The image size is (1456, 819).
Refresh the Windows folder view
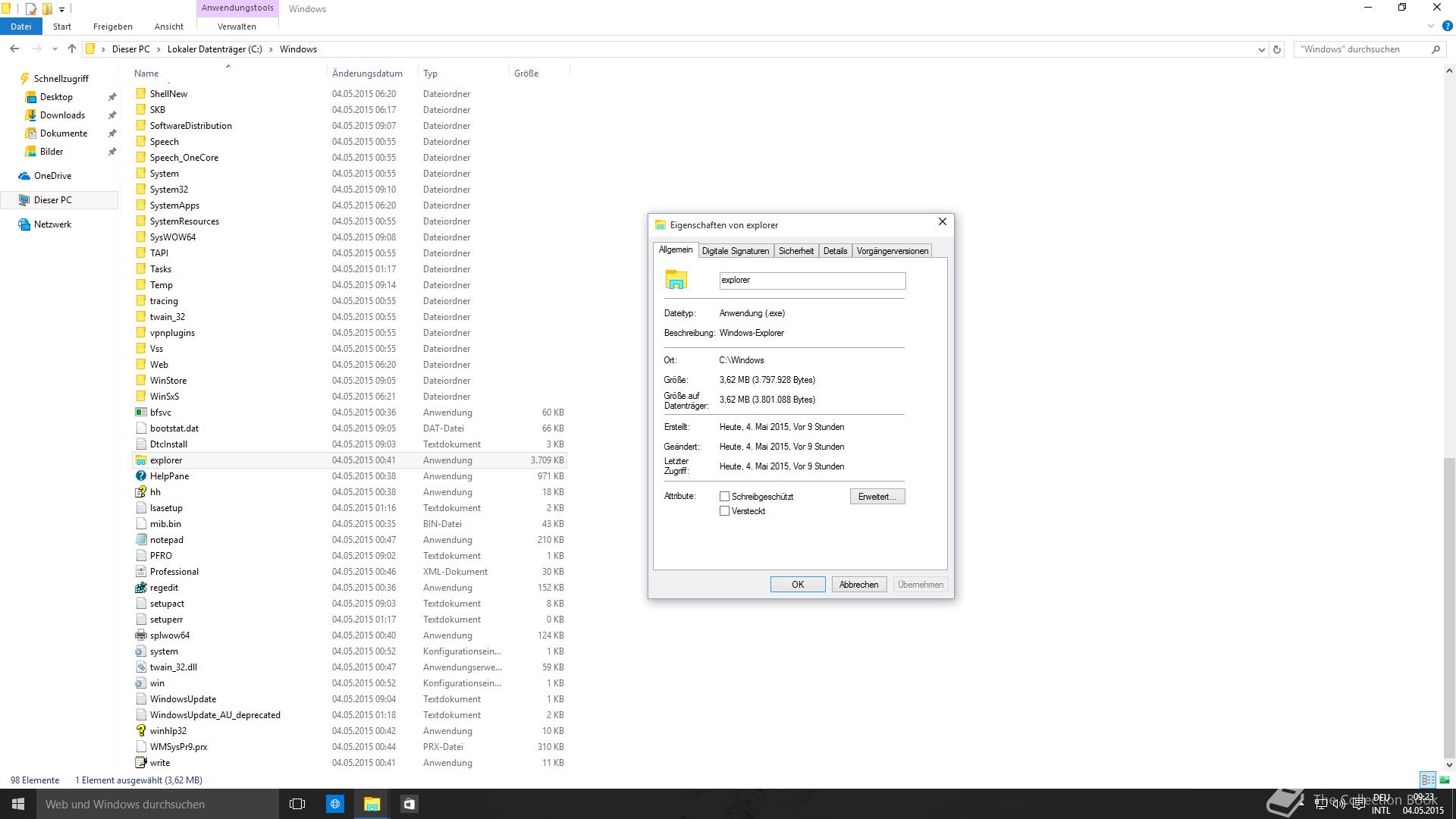(x=1277, y=49)
